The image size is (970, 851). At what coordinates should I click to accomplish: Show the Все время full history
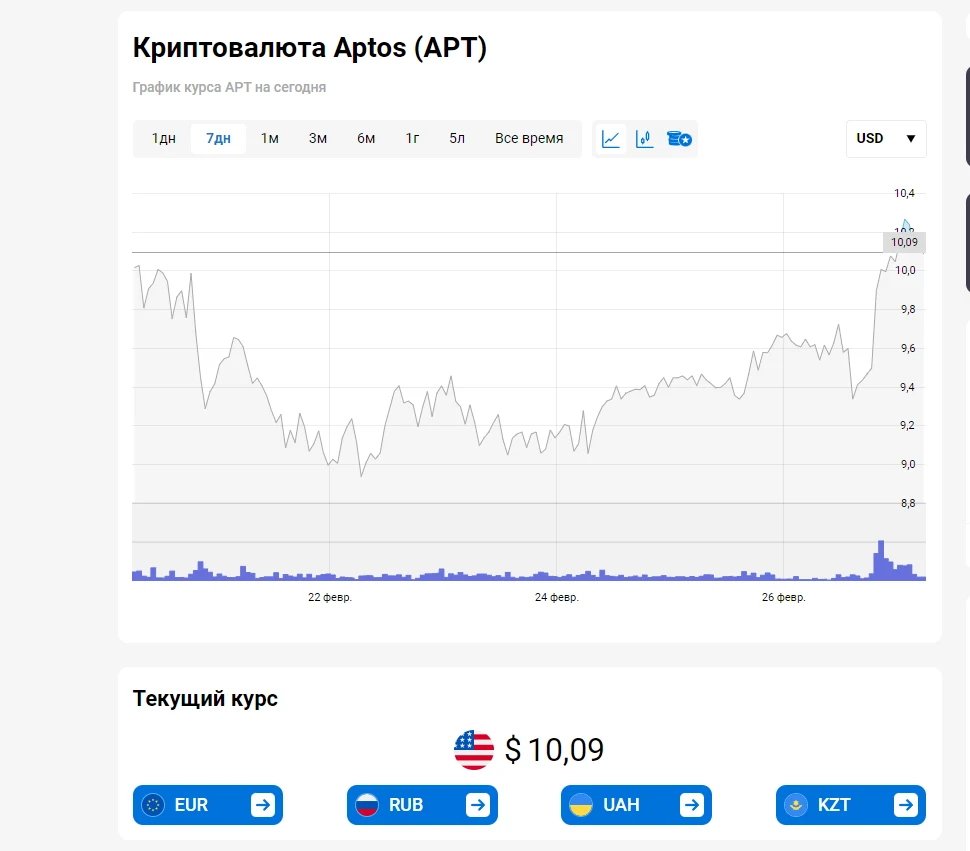coord(529,139)
